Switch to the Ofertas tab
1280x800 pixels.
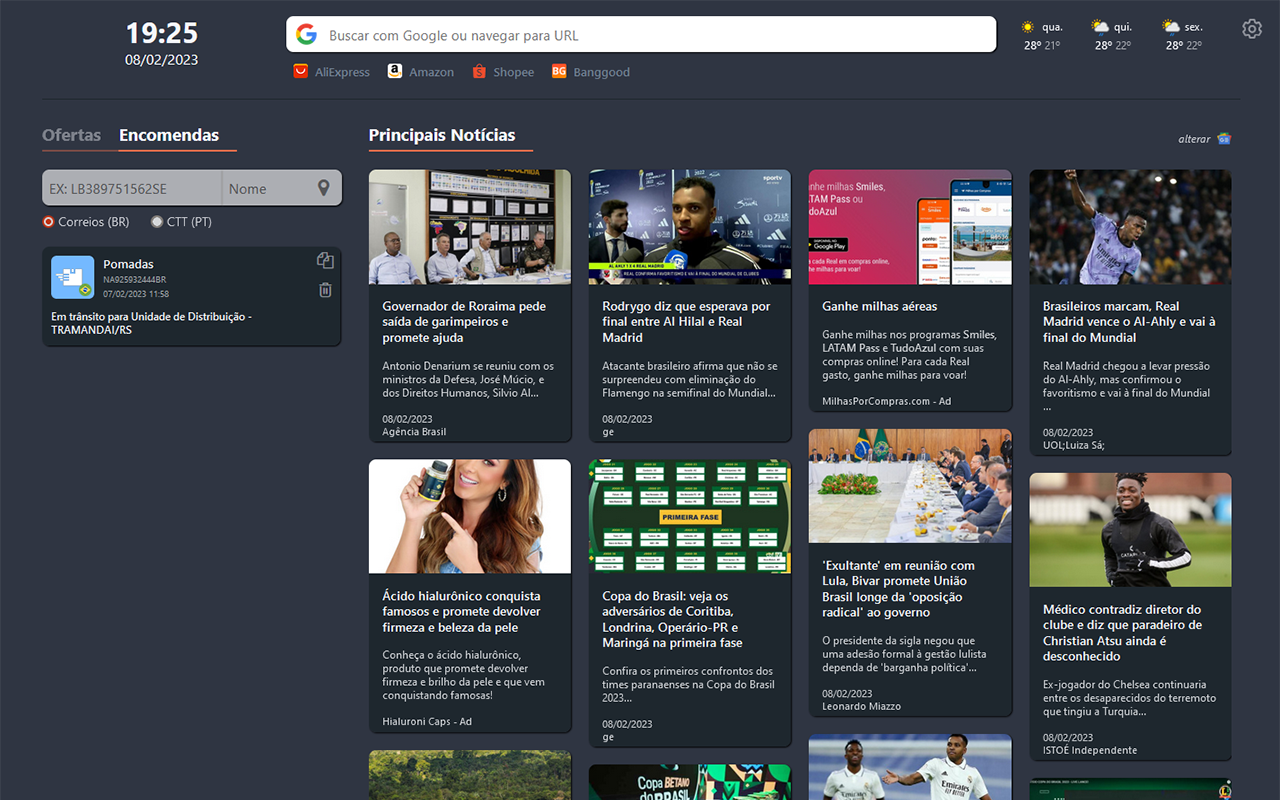point(71,134)
